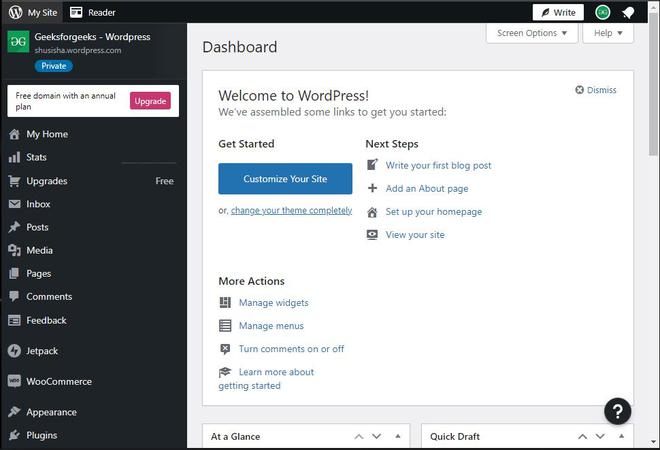Click the Comments bubble icon
The width and height of the screenshot is (660, 450).
[14, 296]
